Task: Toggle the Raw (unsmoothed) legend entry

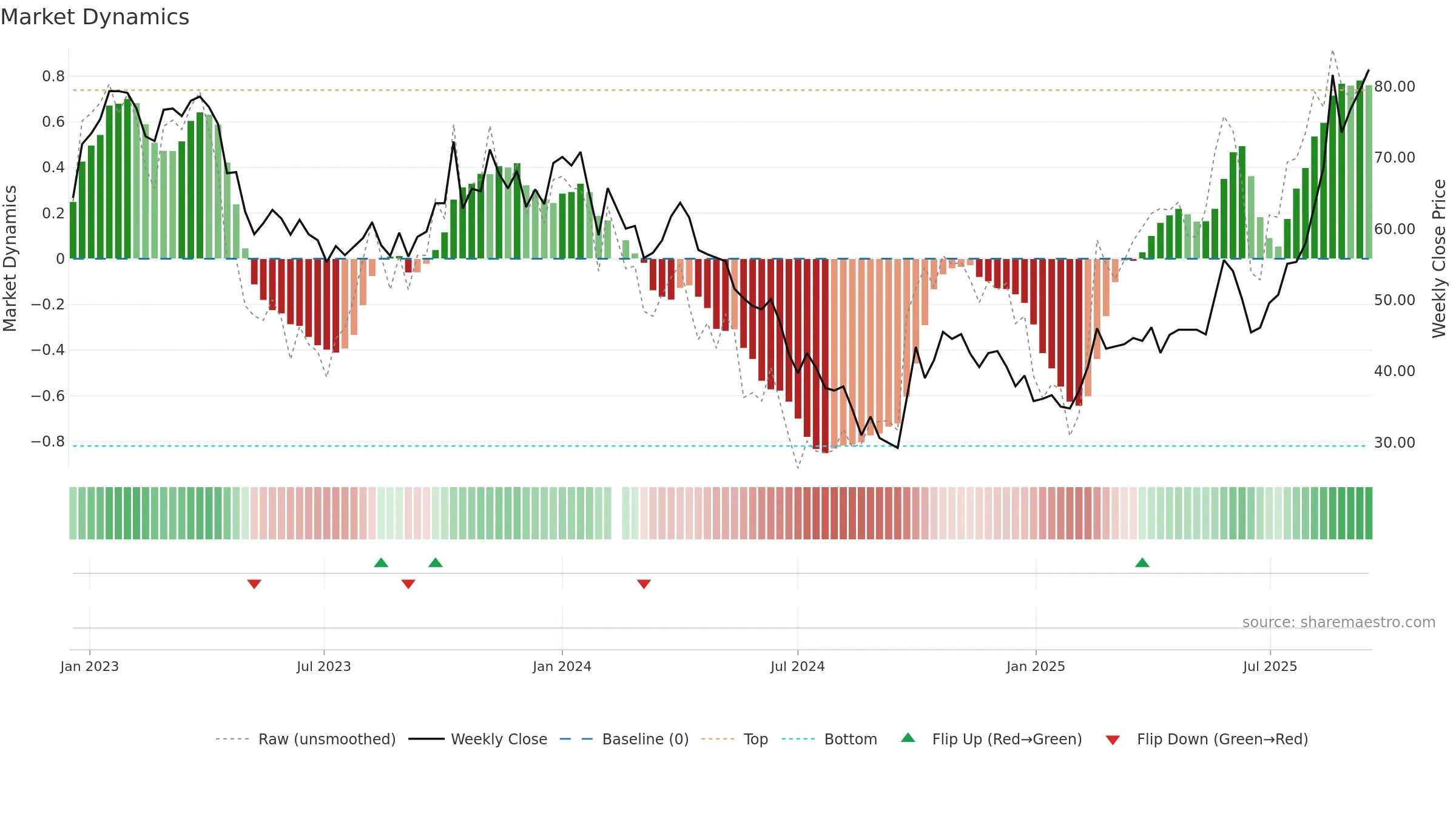Action: pyautogui.click(x=306, y=739)
